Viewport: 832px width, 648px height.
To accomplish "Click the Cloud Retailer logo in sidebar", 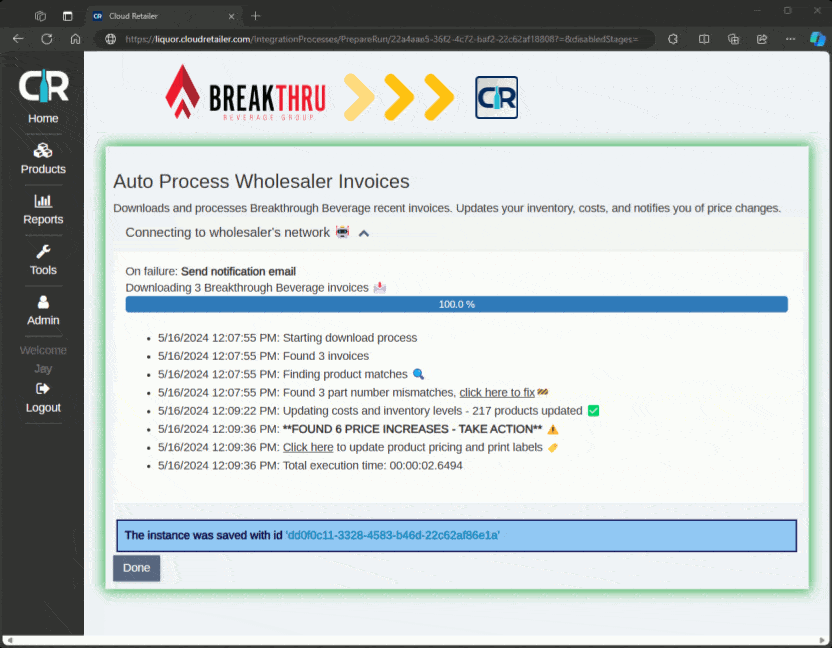I will (43, 86).
